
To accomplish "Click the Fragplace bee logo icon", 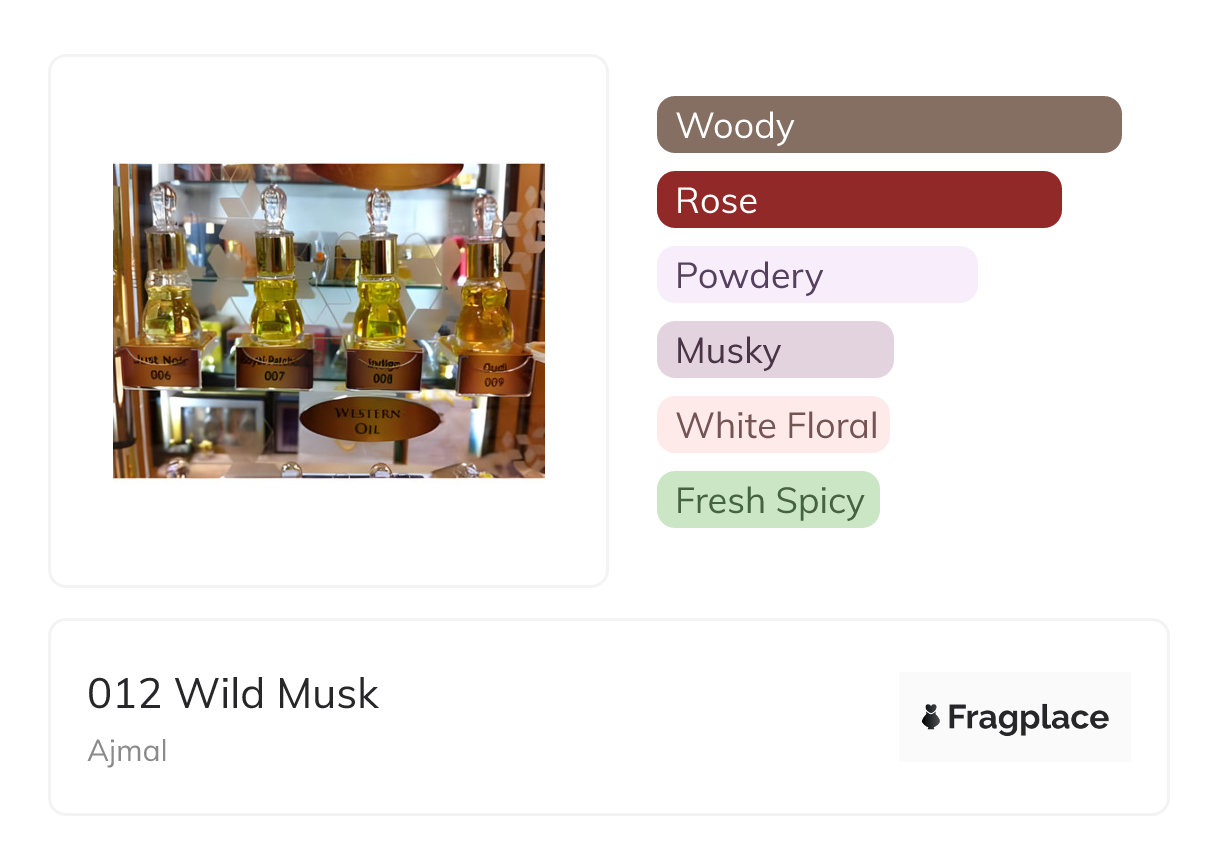I will (931, 717).
